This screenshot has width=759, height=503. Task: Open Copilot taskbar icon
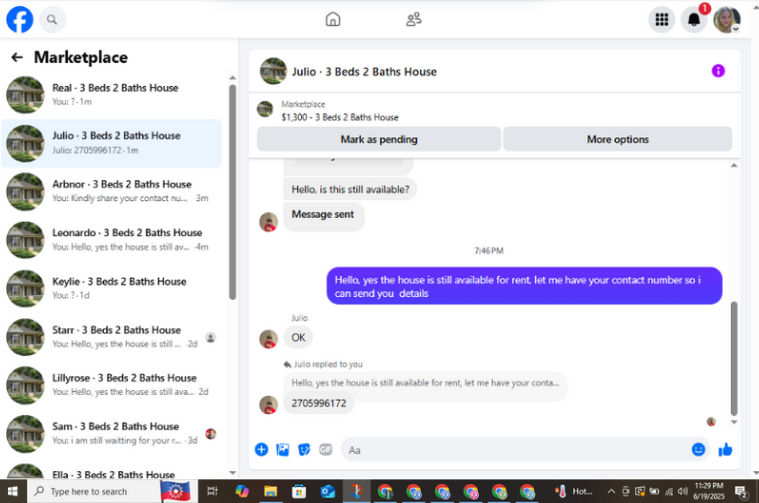click(x=242, y=491)
